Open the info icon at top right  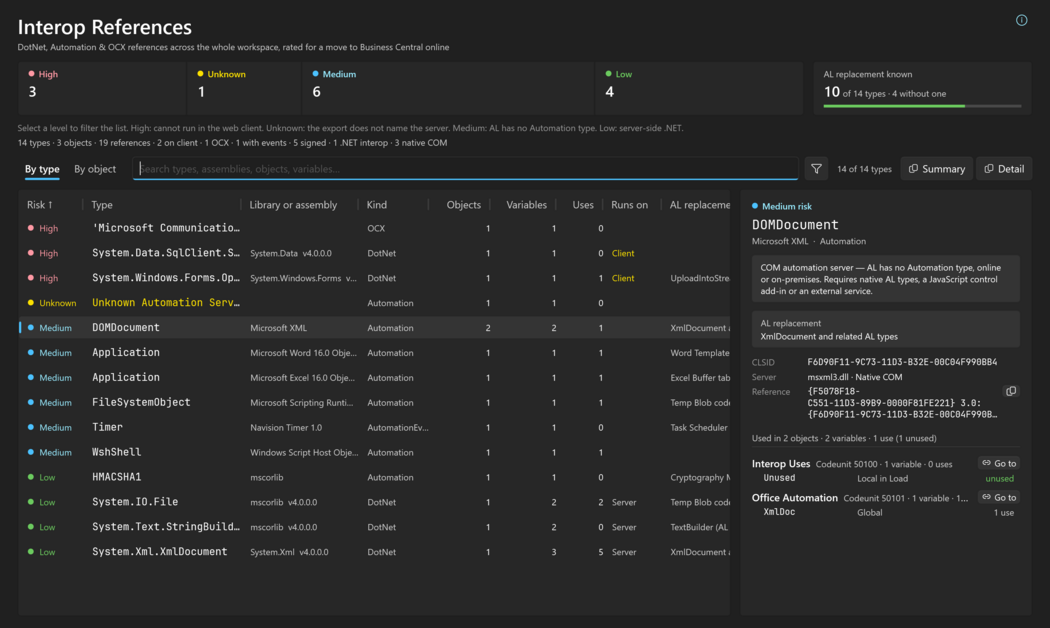(x=1021, y=20)
